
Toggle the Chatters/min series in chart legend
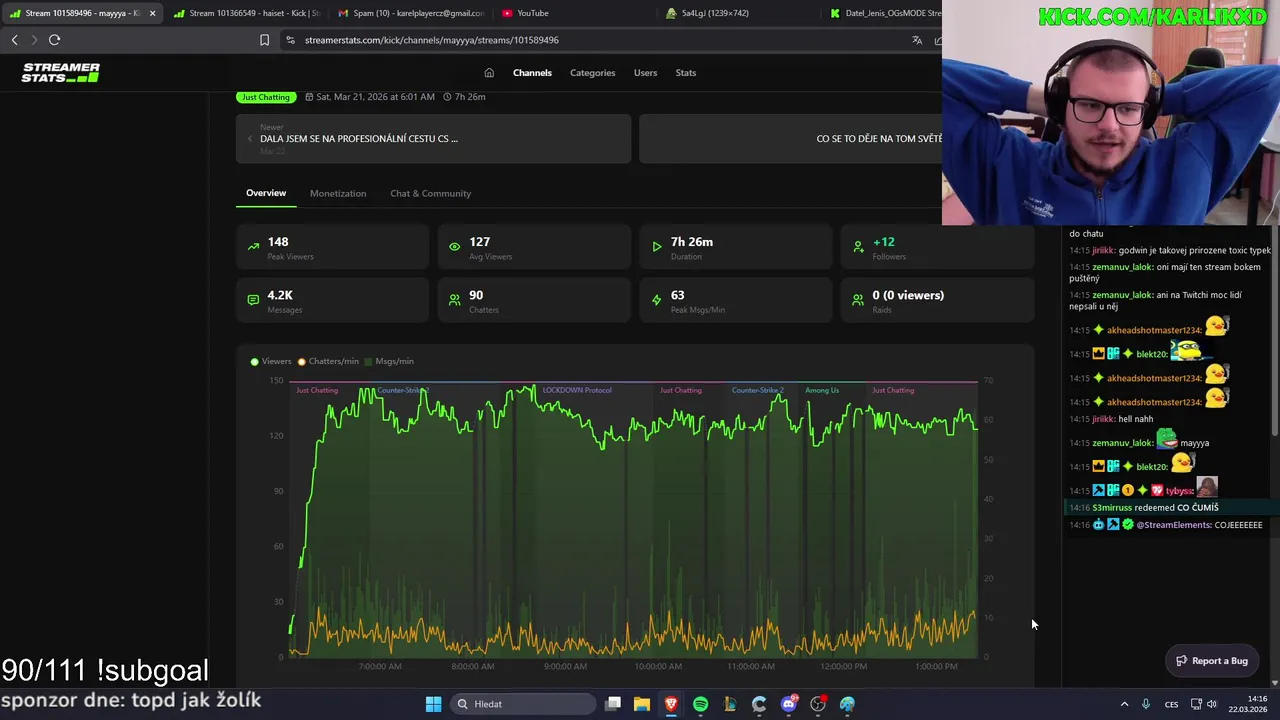click(x=328, y=361)
